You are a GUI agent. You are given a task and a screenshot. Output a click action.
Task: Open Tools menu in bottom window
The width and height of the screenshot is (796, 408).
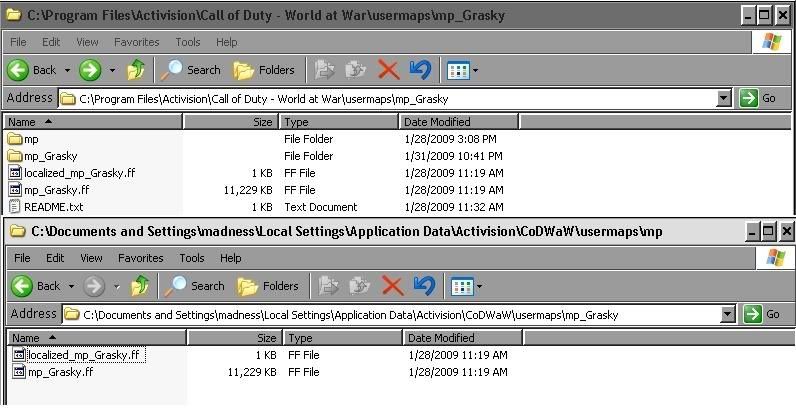coord(191,258)
